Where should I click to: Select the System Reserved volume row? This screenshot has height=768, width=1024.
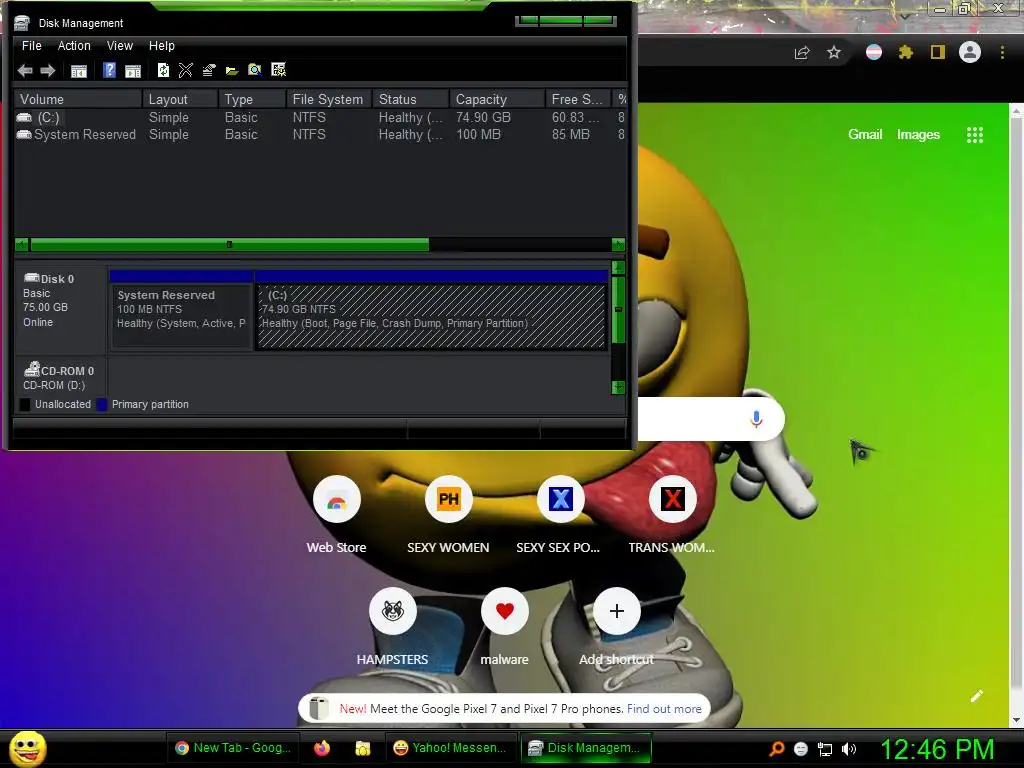[320, 135]
